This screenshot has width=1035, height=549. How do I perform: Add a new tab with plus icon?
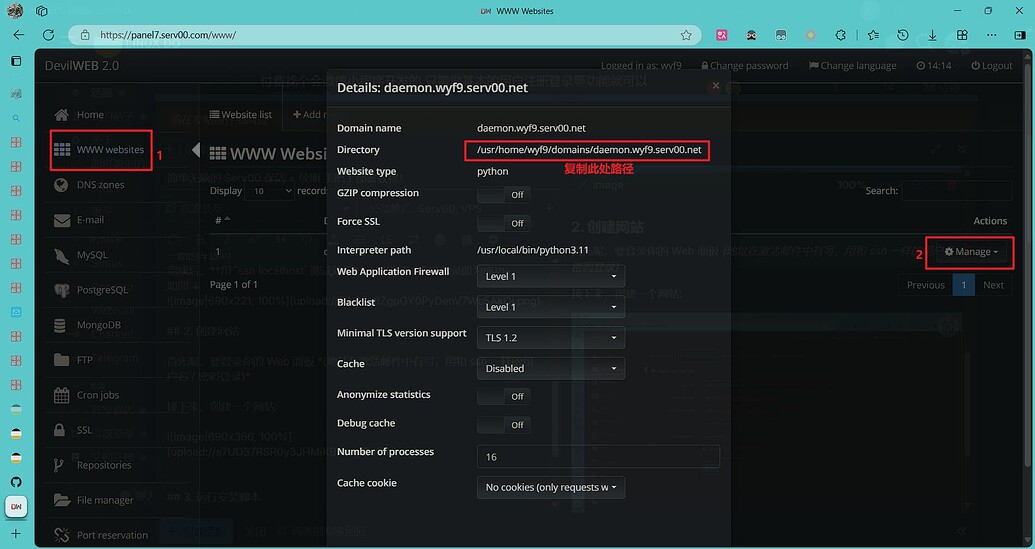click(x=17, y=533)
